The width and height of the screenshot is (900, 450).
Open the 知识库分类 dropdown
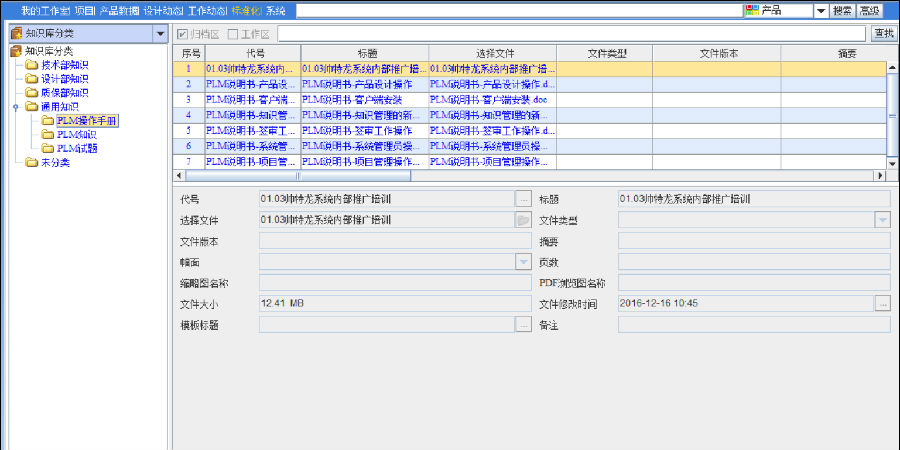161,34
